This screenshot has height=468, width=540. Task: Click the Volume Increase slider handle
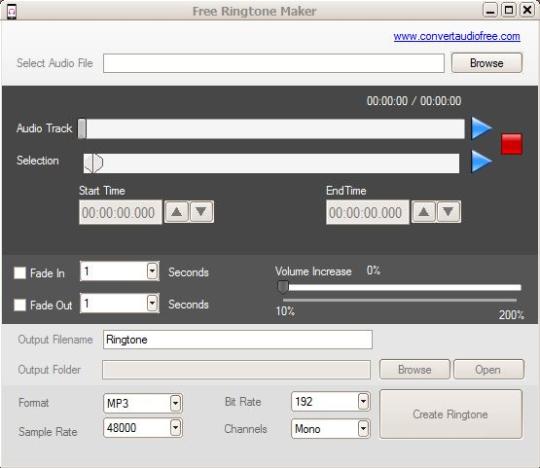click(283, 287)
